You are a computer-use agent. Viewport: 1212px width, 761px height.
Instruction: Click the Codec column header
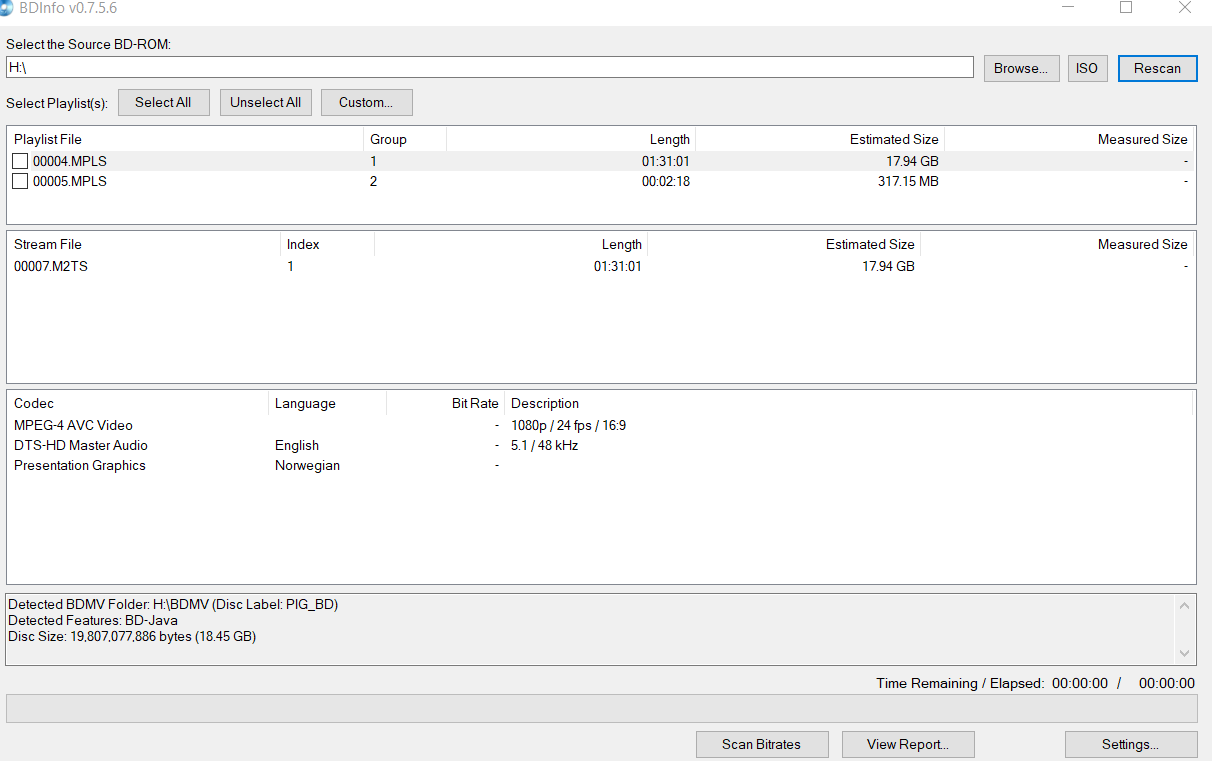tap(138, 403)
